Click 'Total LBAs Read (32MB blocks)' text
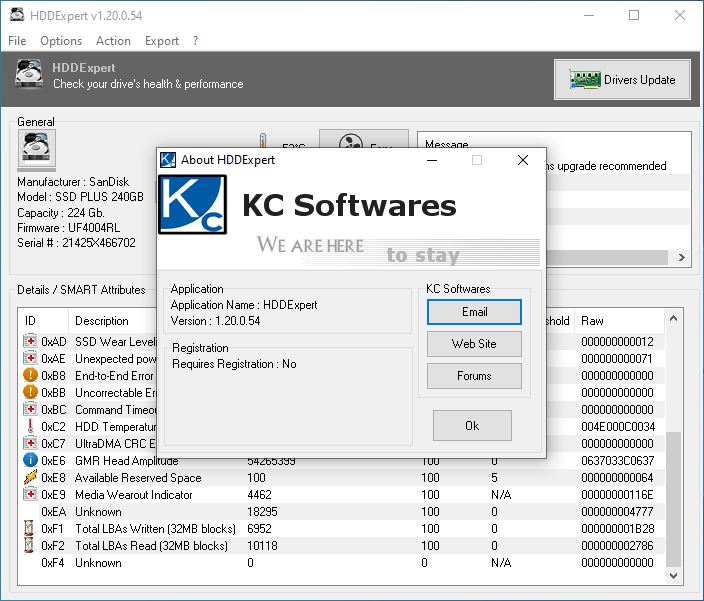The image size is (704, 601). pos(151,546)
